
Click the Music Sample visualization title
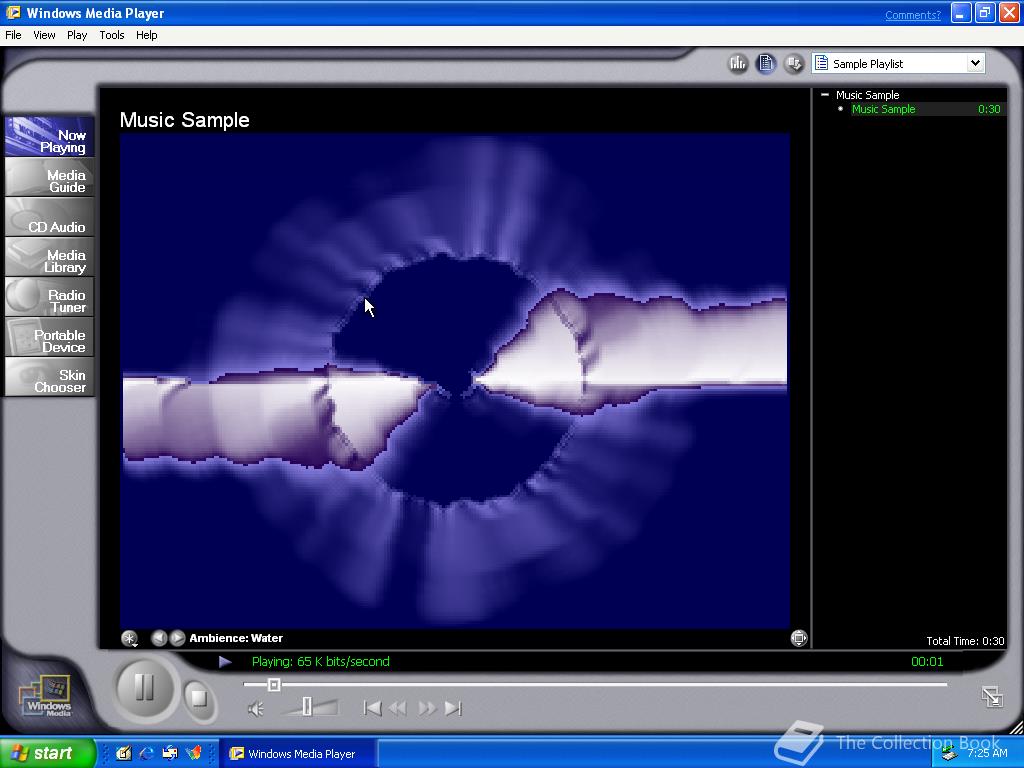click(x=185, y=120)
